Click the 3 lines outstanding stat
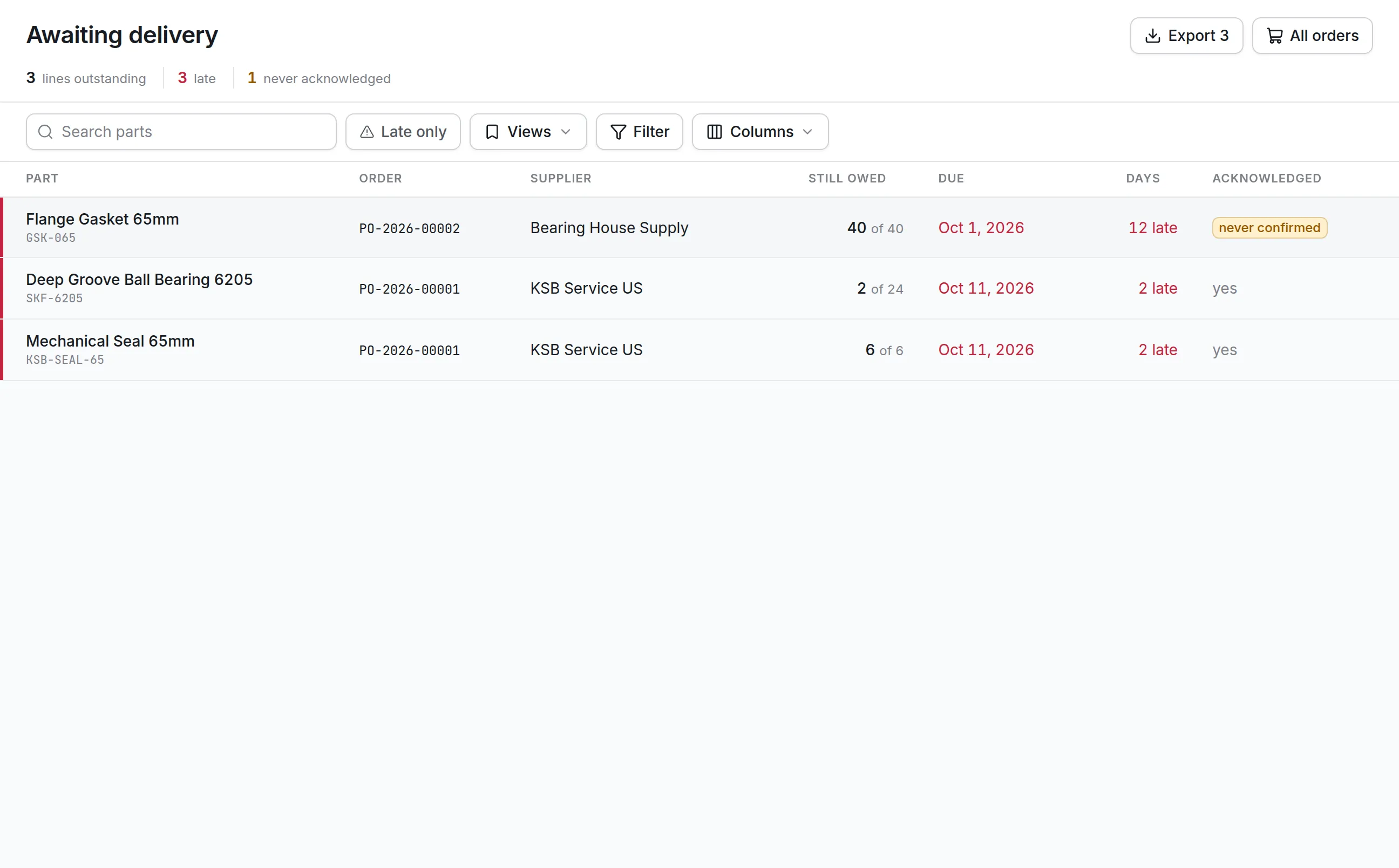The height and width of the screenshot is (868, 1399). click(86, 78)
